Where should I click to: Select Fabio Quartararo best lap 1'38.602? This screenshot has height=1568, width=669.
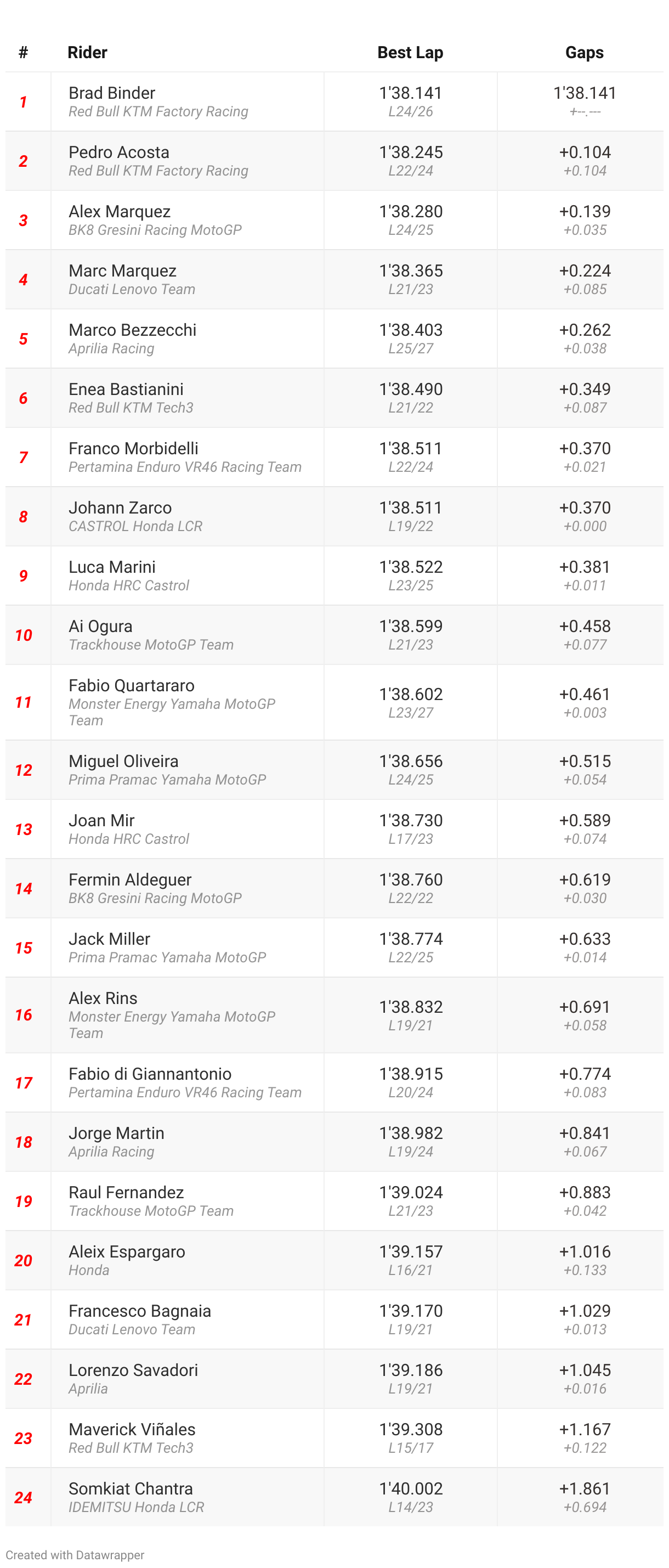pos(411,694)
